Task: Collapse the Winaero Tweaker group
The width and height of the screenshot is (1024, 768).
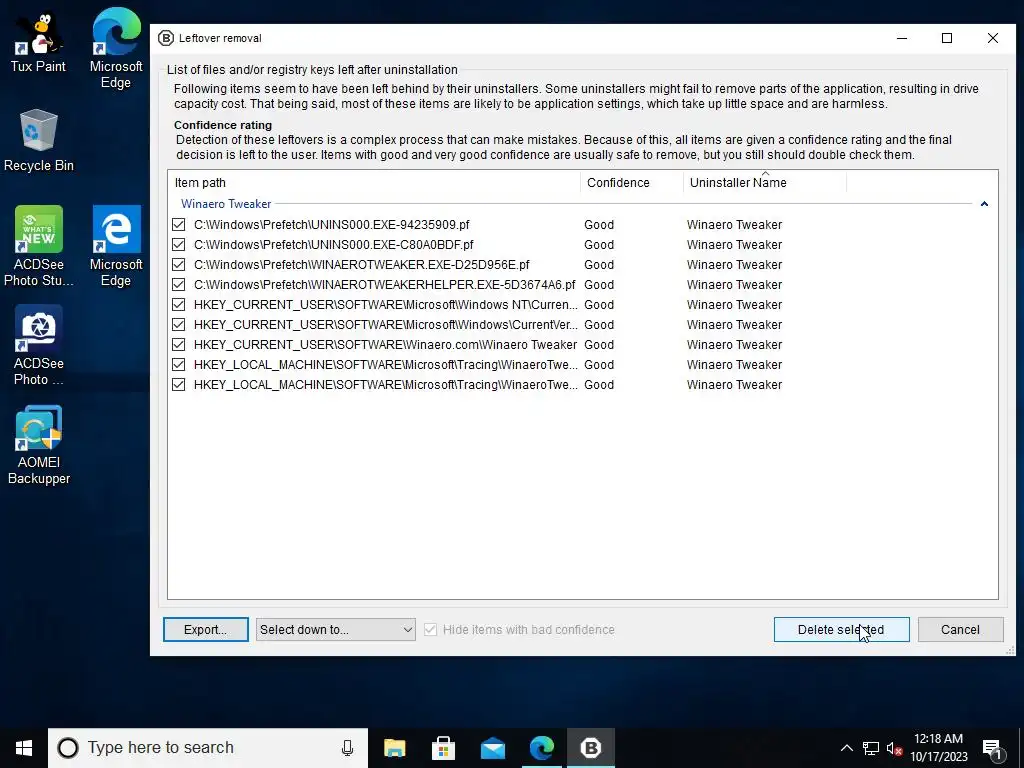Action: (984, 204)
